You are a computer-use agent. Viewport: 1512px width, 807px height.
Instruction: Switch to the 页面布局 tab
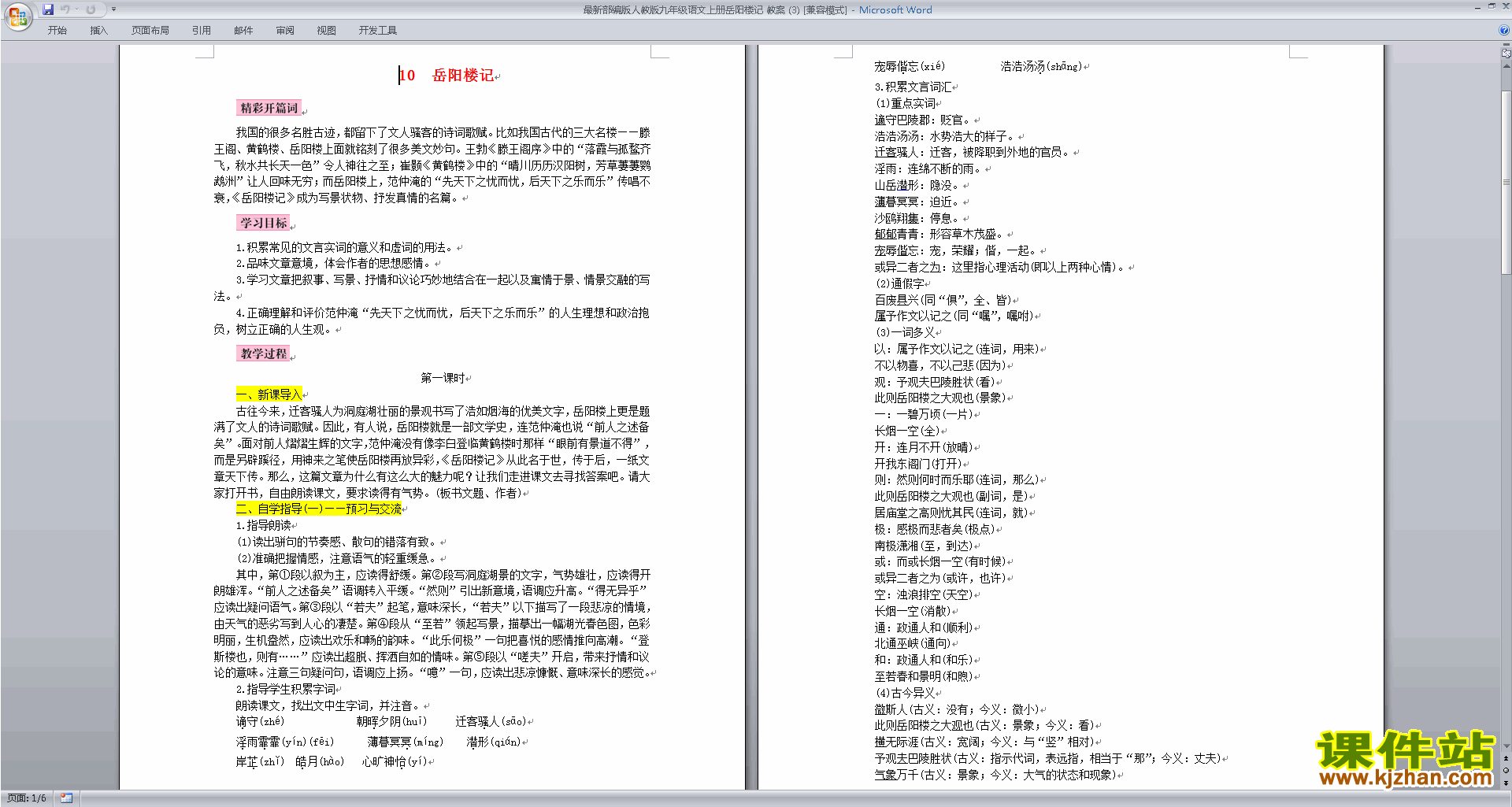tap(150, 31)
